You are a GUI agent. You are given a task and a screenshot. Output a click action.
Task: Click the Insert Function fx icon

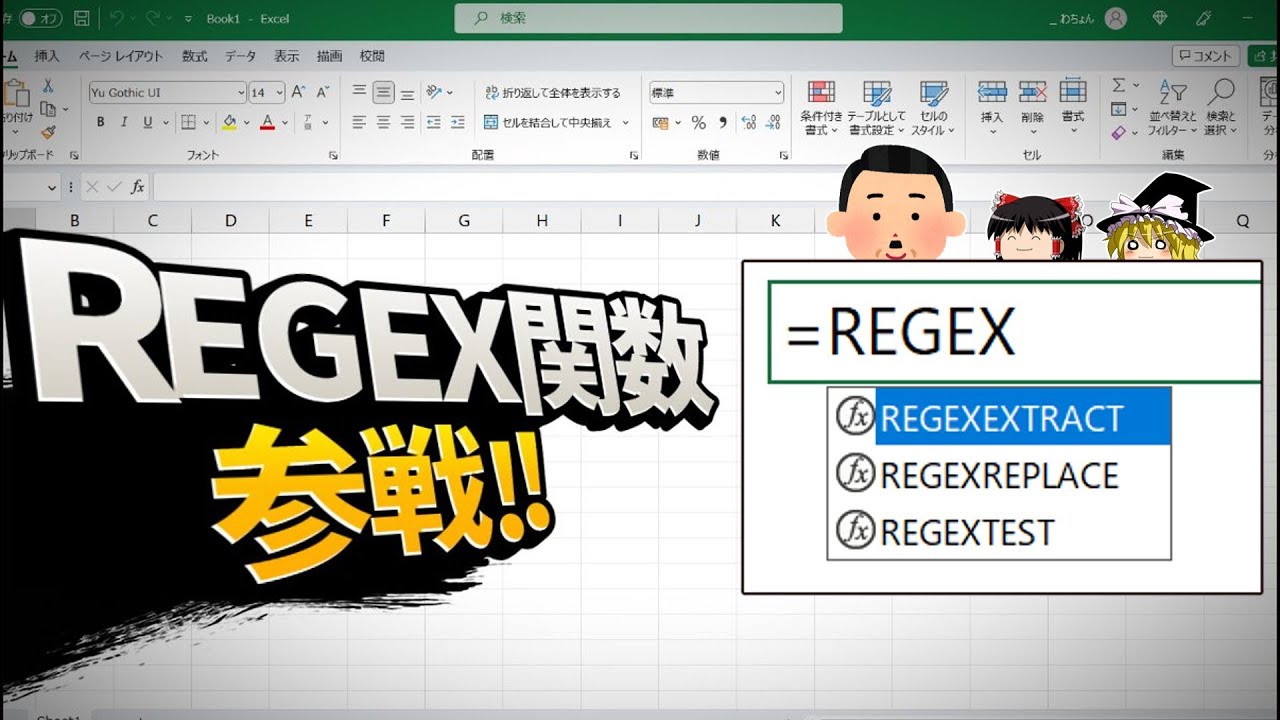pos(137,187)
